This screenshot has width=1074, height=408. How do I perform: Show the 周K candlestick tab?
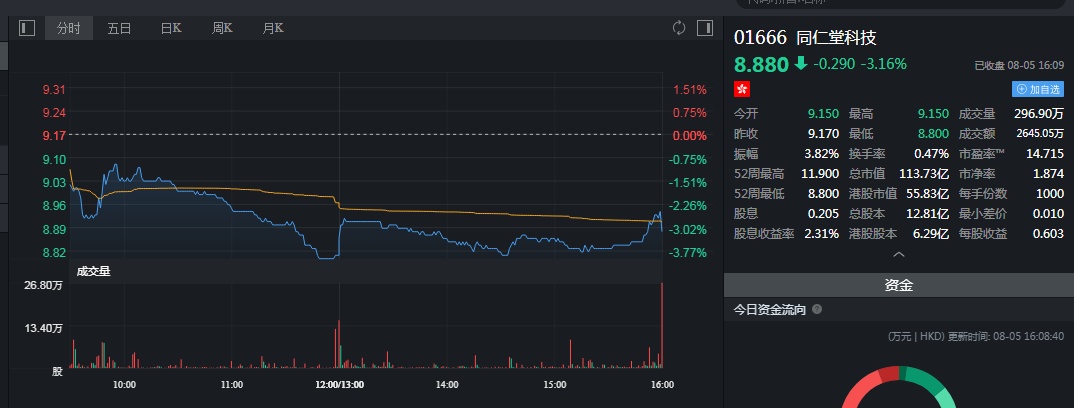point(223,28)
